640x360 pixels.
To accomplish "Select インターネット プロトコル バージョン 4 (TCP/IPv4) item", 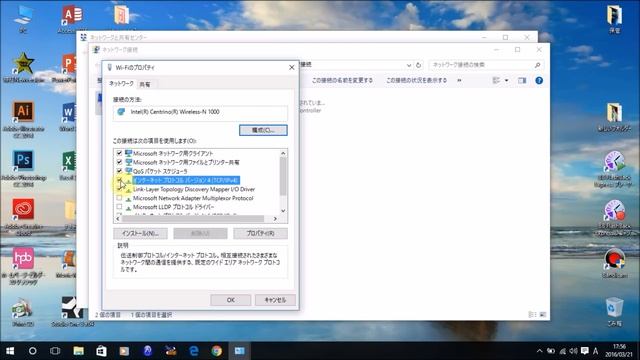I will 186,180.
